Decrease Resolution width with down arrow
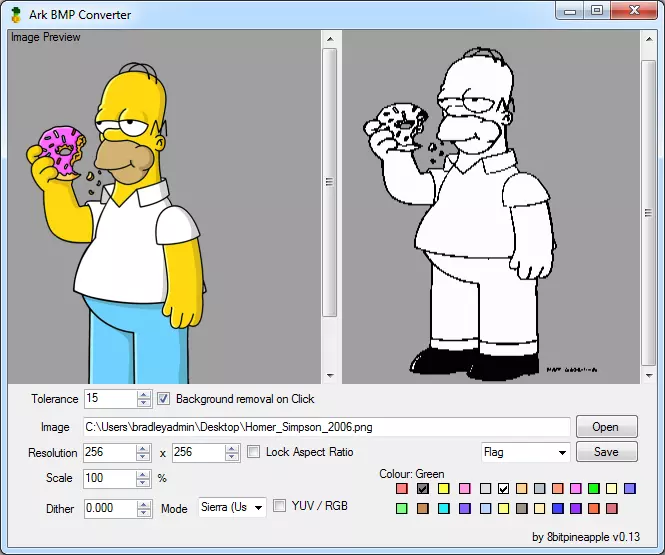The height and width of the screenshot is (555, 665). coord(143,457)
